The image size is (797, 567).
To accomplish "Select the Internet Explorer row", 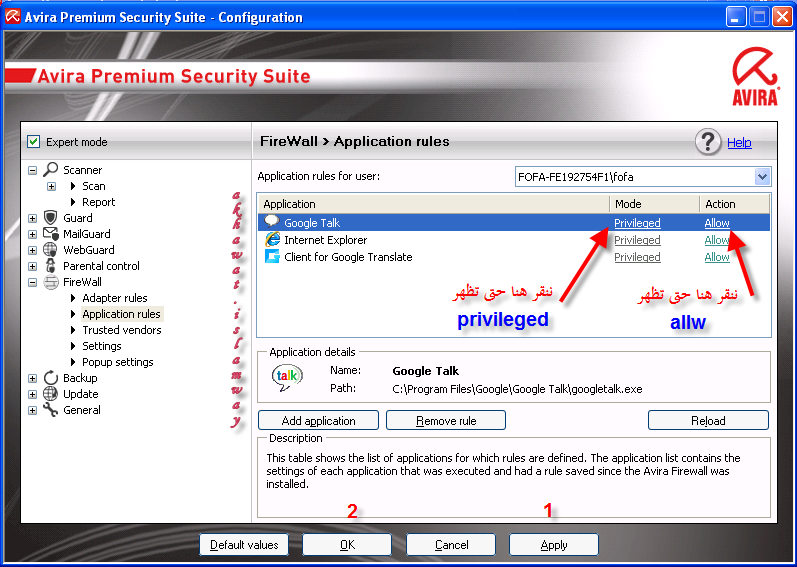I will pos(514,240).
